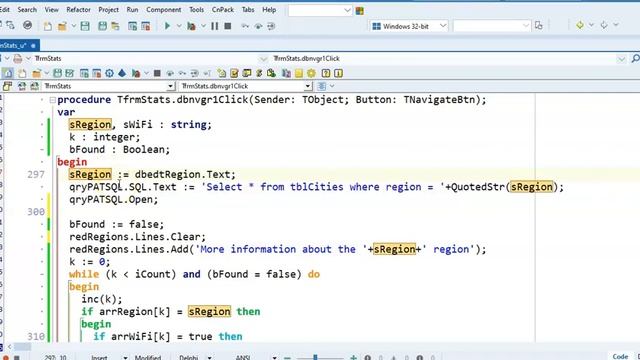Image resolution: width=640 pixels, height=360 pixels.
Task: Click the Save icon in the main toolbar
Action: pyautogui.click(x=85, y=26)
